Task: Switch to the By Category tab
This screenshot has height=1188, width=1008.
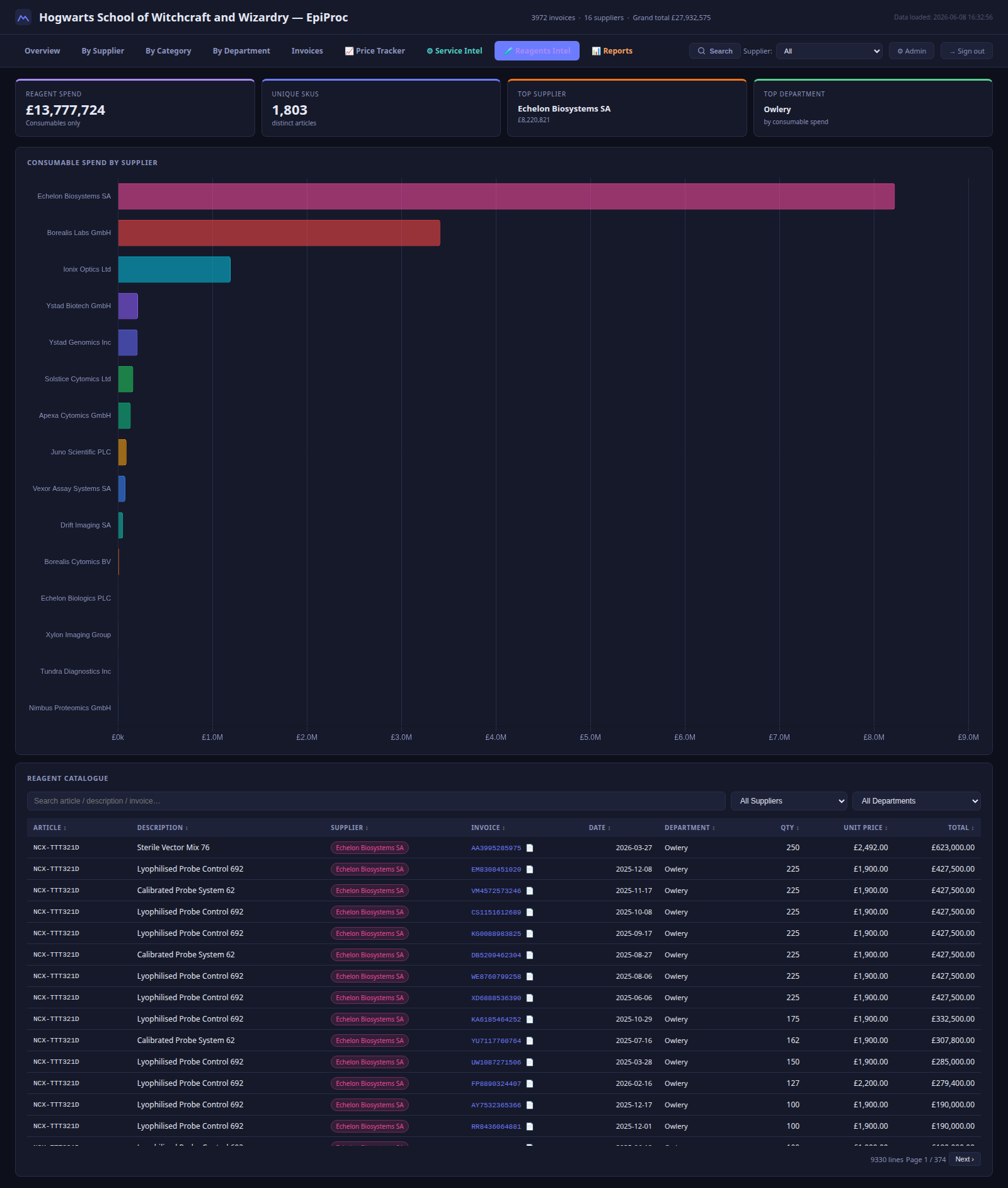Action: (168, 51)
